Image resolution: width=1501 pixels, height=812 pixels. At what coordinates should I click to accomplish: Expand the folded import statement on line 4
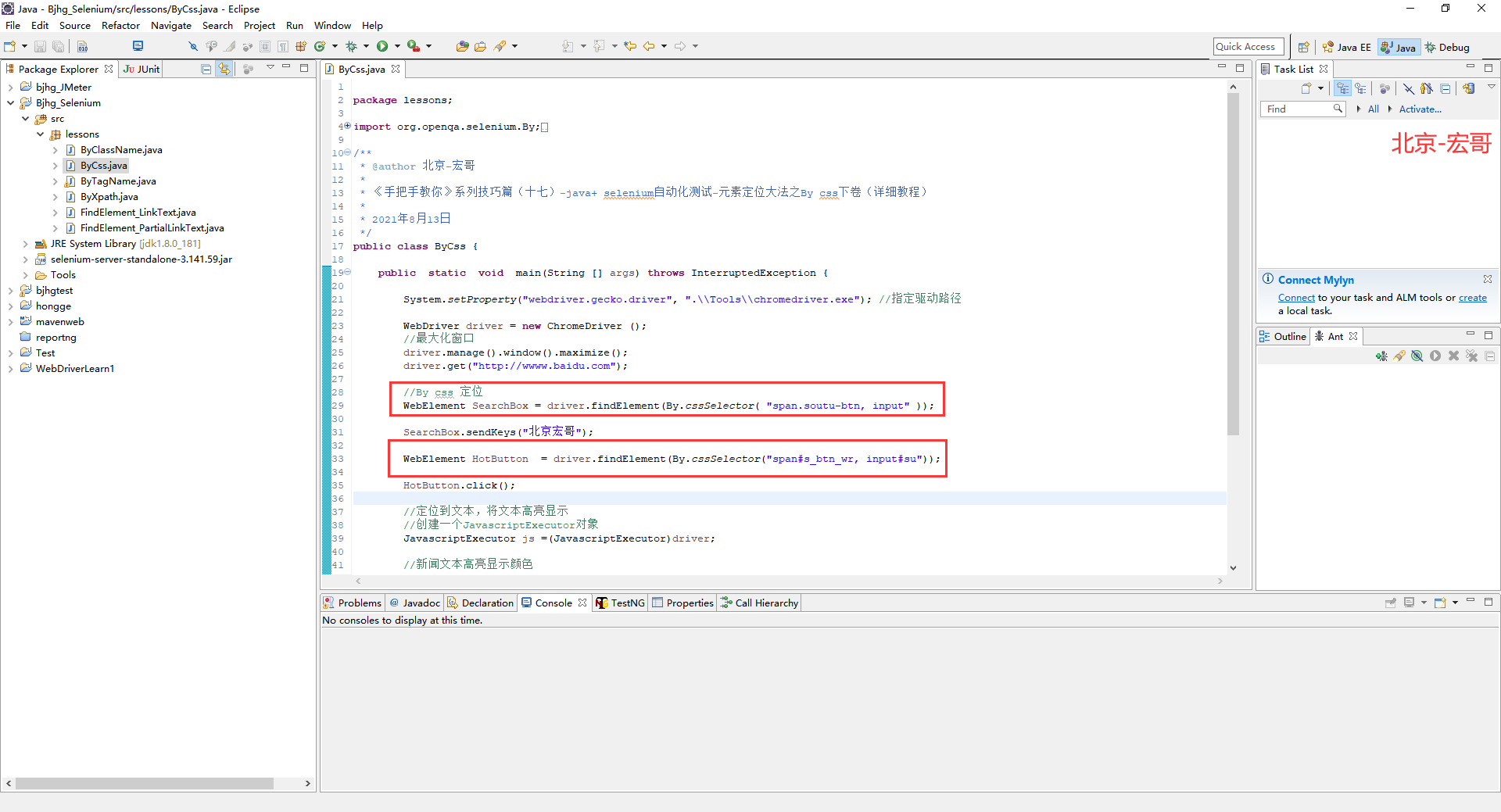pos(347,126)
